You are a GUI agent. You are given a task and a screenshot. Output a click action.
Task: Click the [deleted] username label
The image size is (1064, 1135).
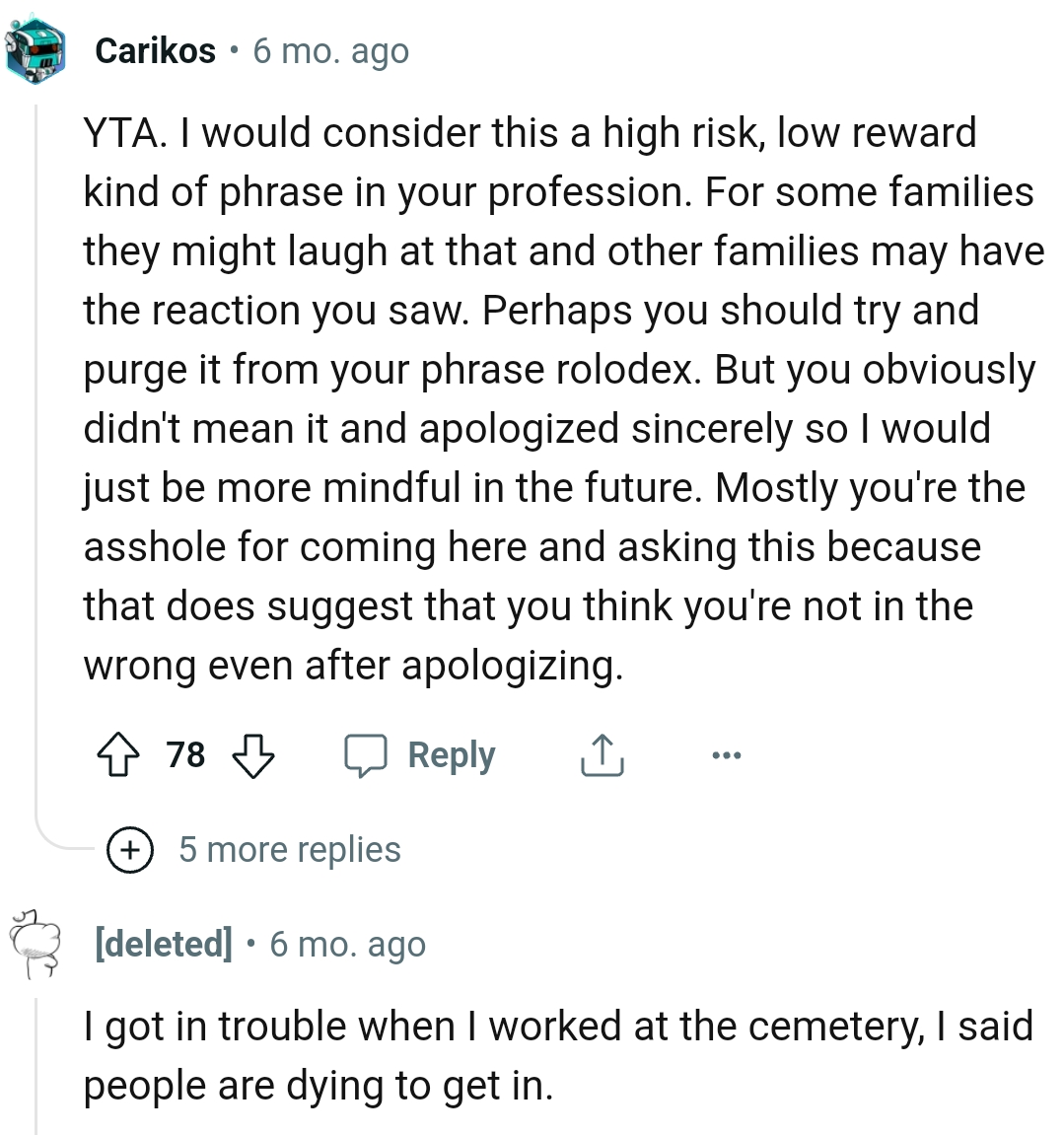(165, 944)
